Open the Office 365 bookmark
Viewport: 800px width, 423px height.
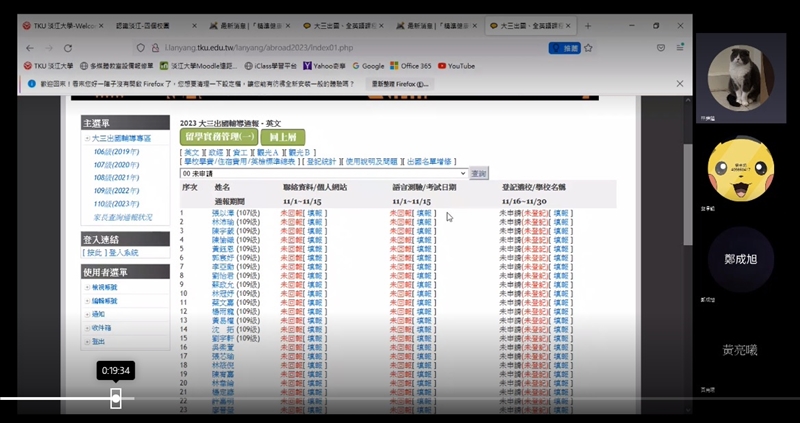pyautogui.click(x=408, y=66)
